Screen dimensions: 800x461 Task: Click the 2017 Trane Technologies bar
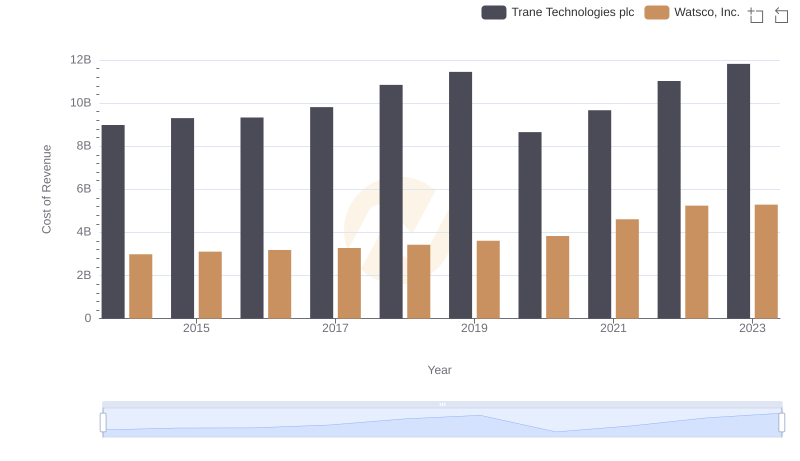click(321, 213)
